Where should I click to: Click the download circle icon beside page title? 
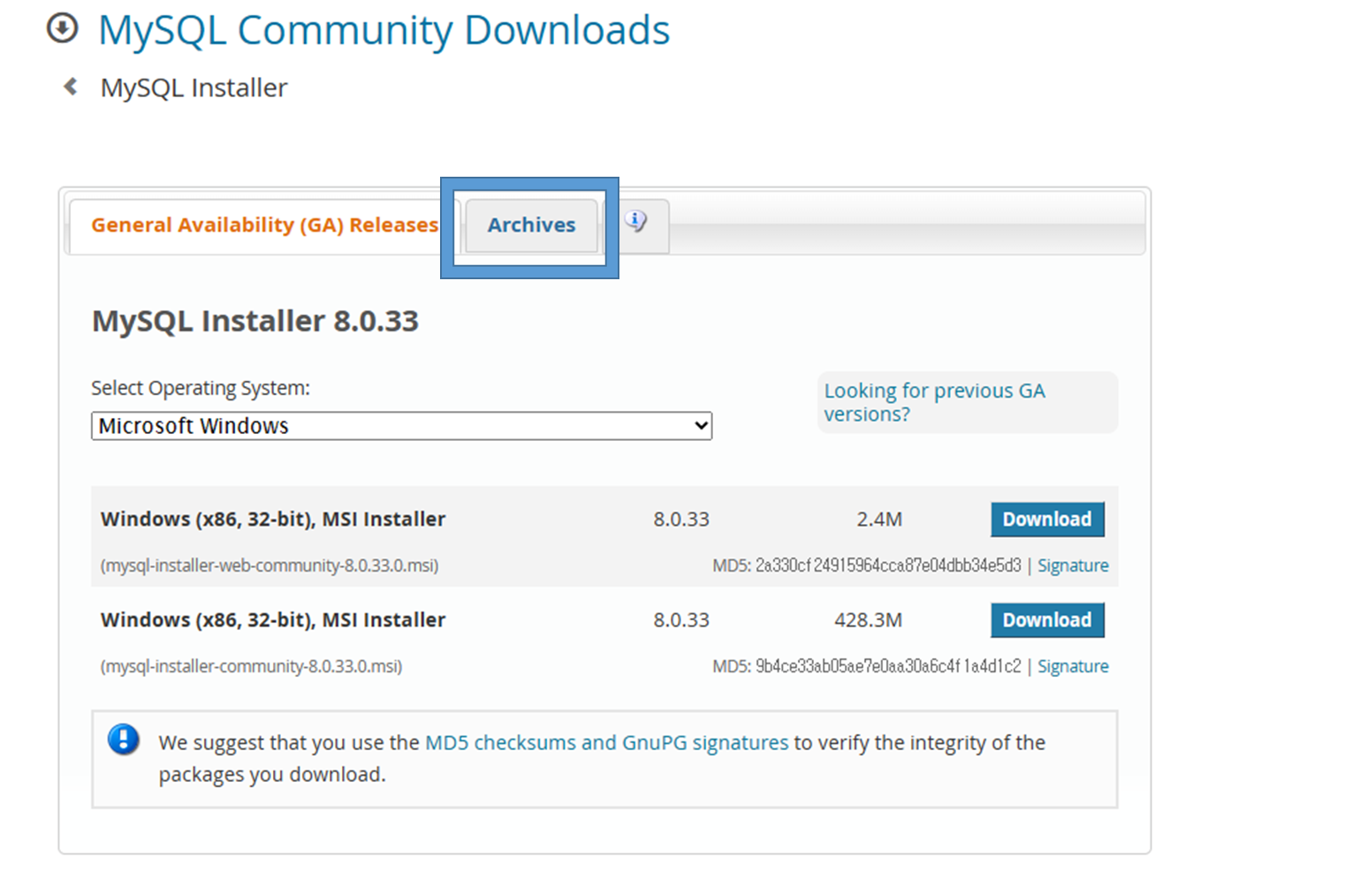[x=62, y=28]
